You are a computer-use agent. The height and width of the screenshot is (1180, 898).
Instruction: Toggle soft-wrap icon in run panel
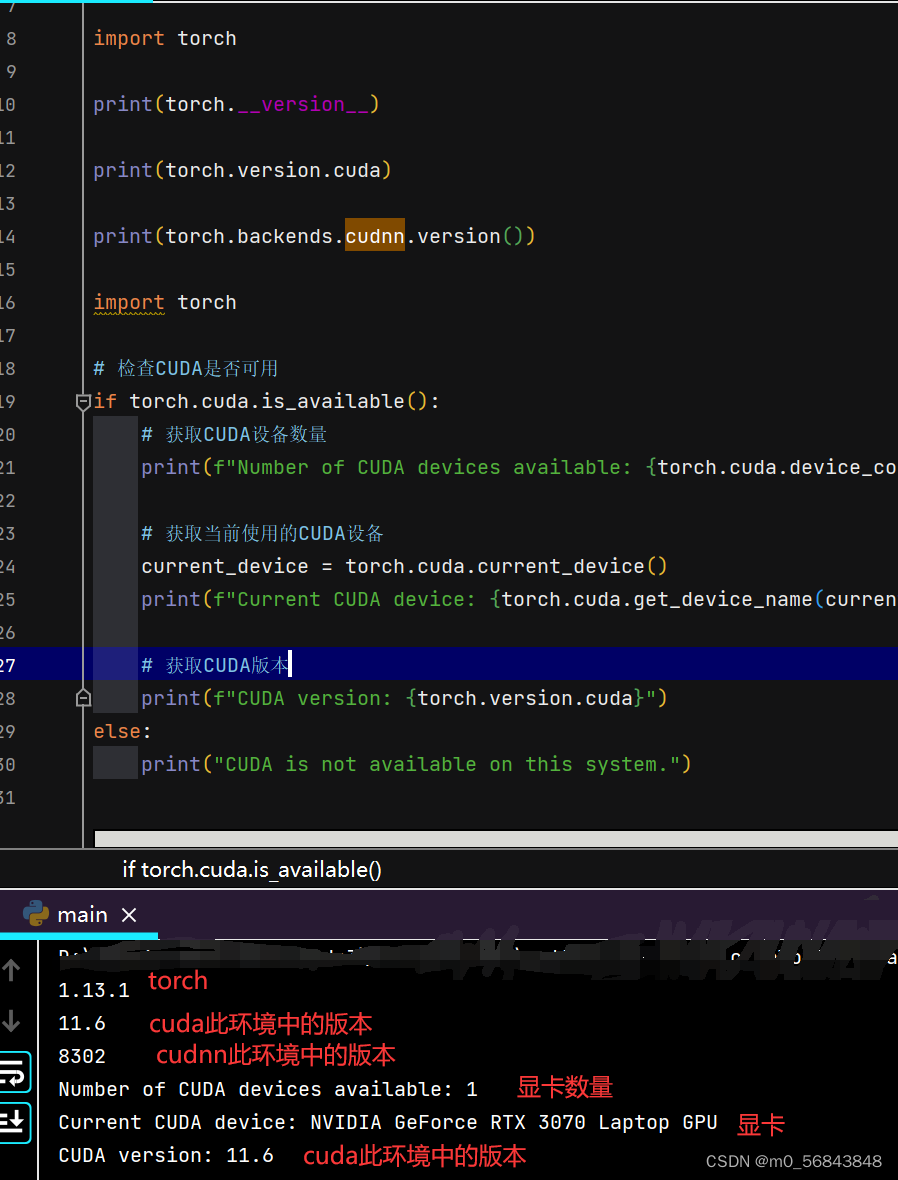[x=14, y=1072]
